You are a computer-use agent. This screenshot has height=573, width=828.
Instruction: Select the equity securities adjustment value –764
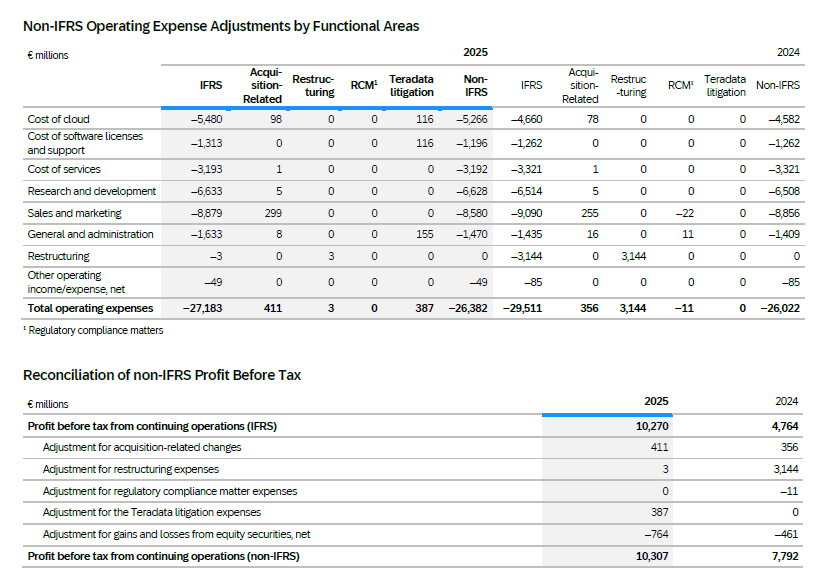coord(656,534)
